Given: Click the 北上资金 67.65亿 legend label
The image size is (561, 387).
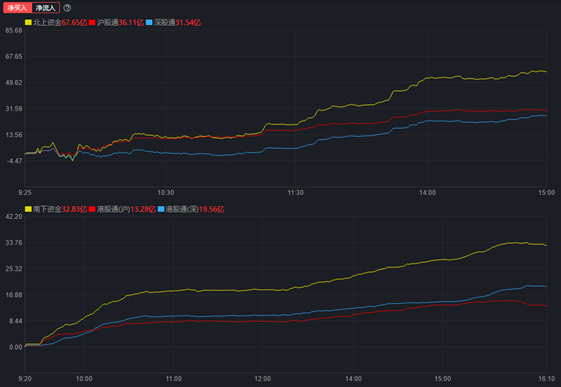Looking at the screenshot, I should (x=60, y=23).
